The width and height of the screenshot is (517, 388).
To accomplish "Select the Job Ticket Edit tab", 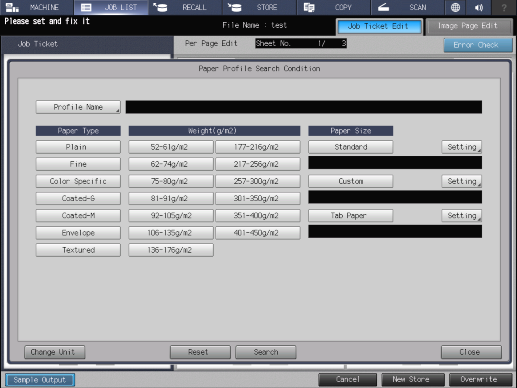I will tap(379, 26).
